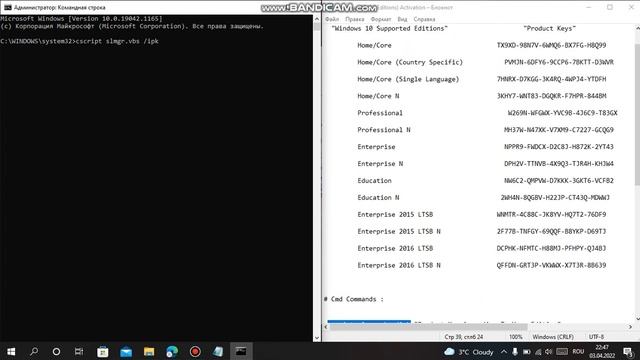Click the Command Prompt title bar icon
Screen dimensions: 640x360
tap(8, 7)
